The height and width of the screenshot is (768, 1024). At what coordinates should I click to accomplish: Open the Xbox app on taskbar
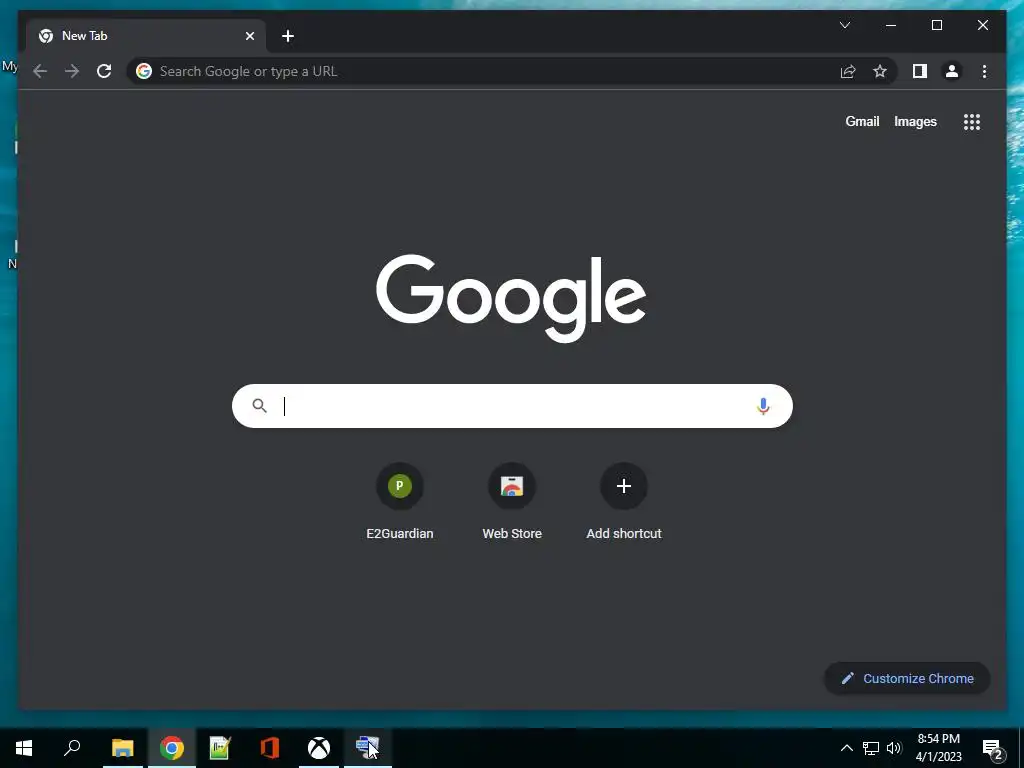319,748
